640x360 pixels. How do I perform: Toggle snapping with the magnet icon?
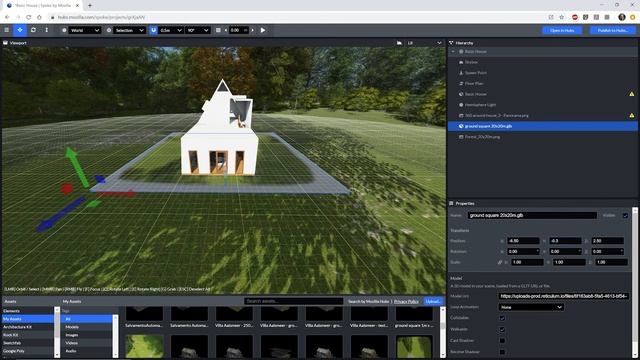pyautogui.click(x=153, y=30)
